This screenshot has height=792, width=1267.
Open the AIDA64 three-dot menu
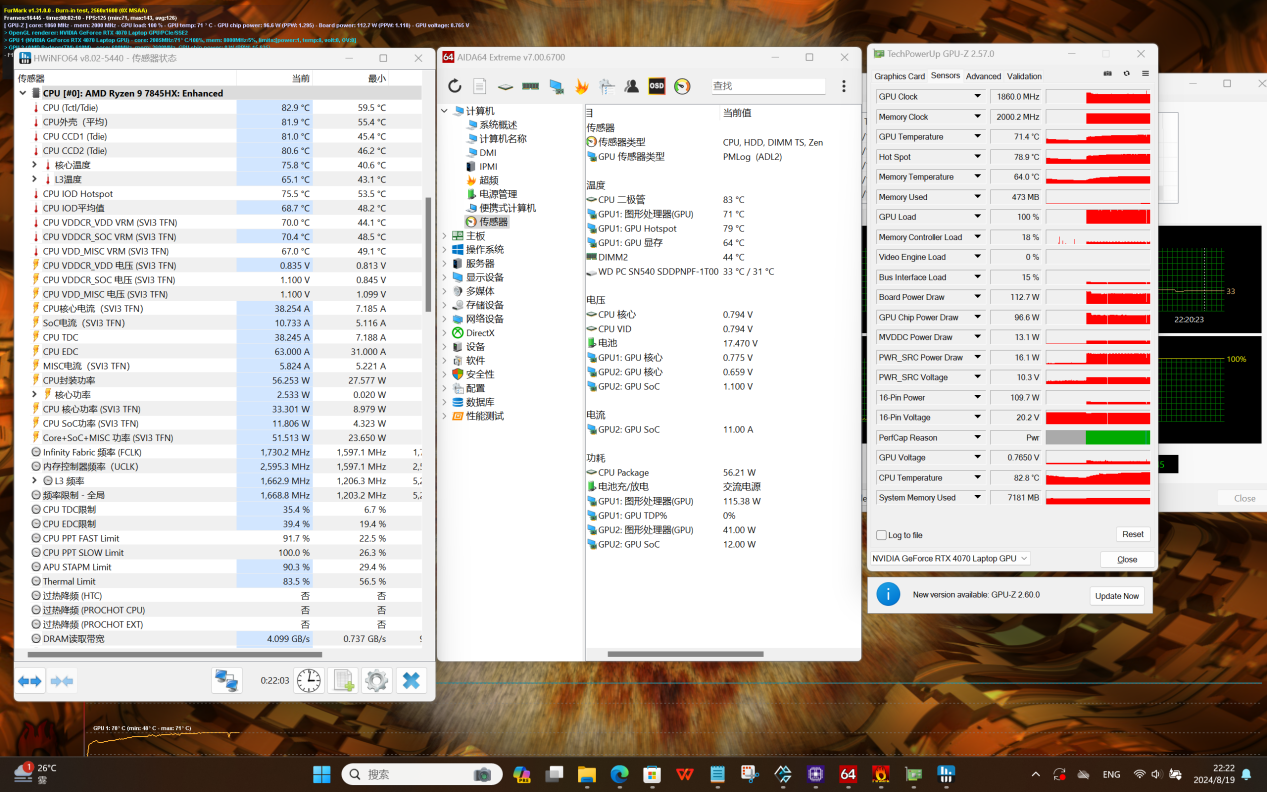point(844,86)
